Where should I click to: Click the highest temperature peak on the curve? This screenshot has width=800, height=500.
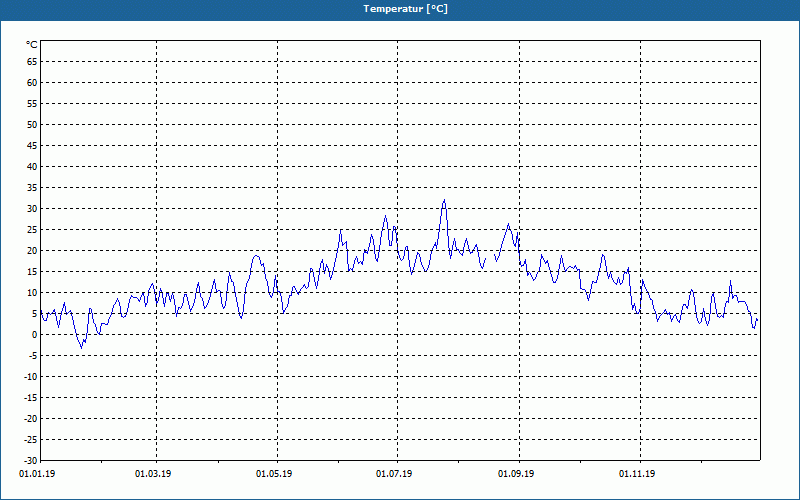[444, 200]
